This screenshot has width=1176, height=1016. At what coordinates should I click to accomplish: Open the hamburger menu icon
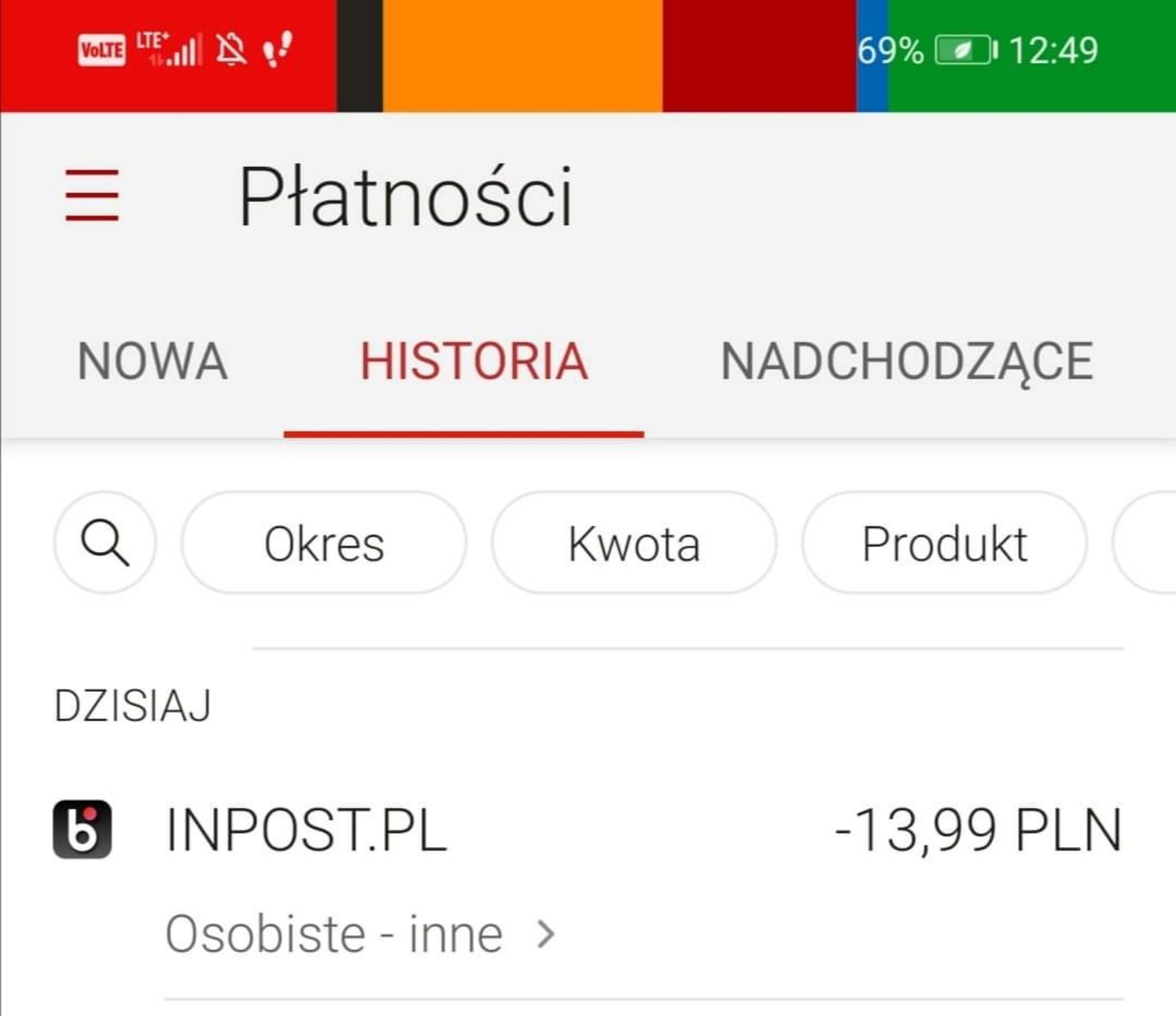(92, 195)
